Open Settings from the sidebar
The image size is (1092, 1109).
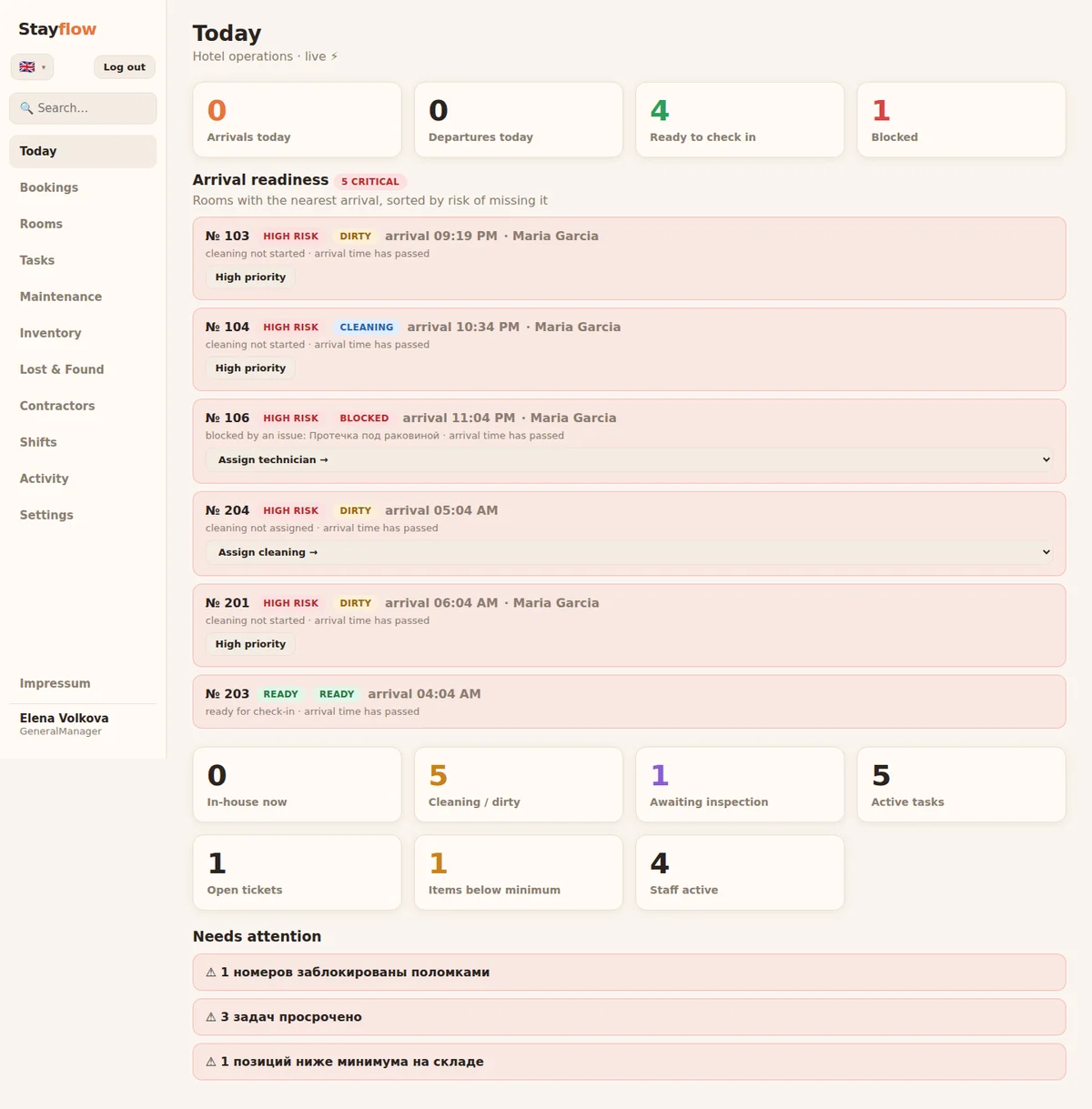[x=83, y=515]
